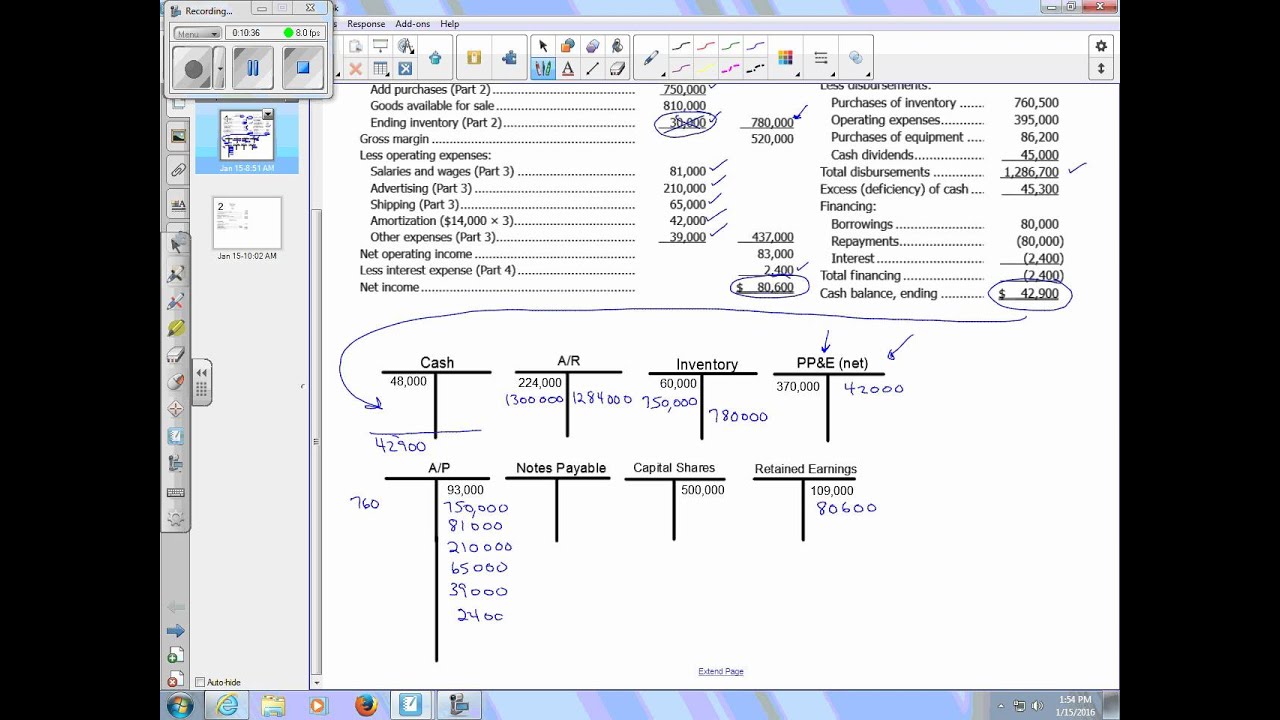
Task: Go to the next page arrow
Action: 176,630
